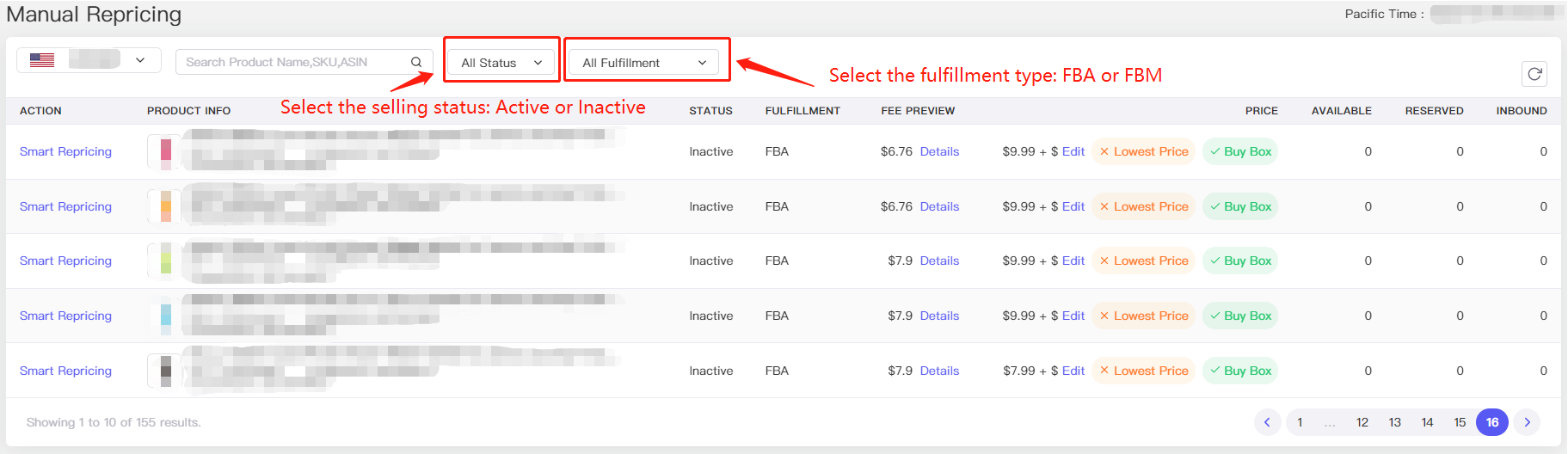Click Buy Box tag in orange product row

point(1240,206)
